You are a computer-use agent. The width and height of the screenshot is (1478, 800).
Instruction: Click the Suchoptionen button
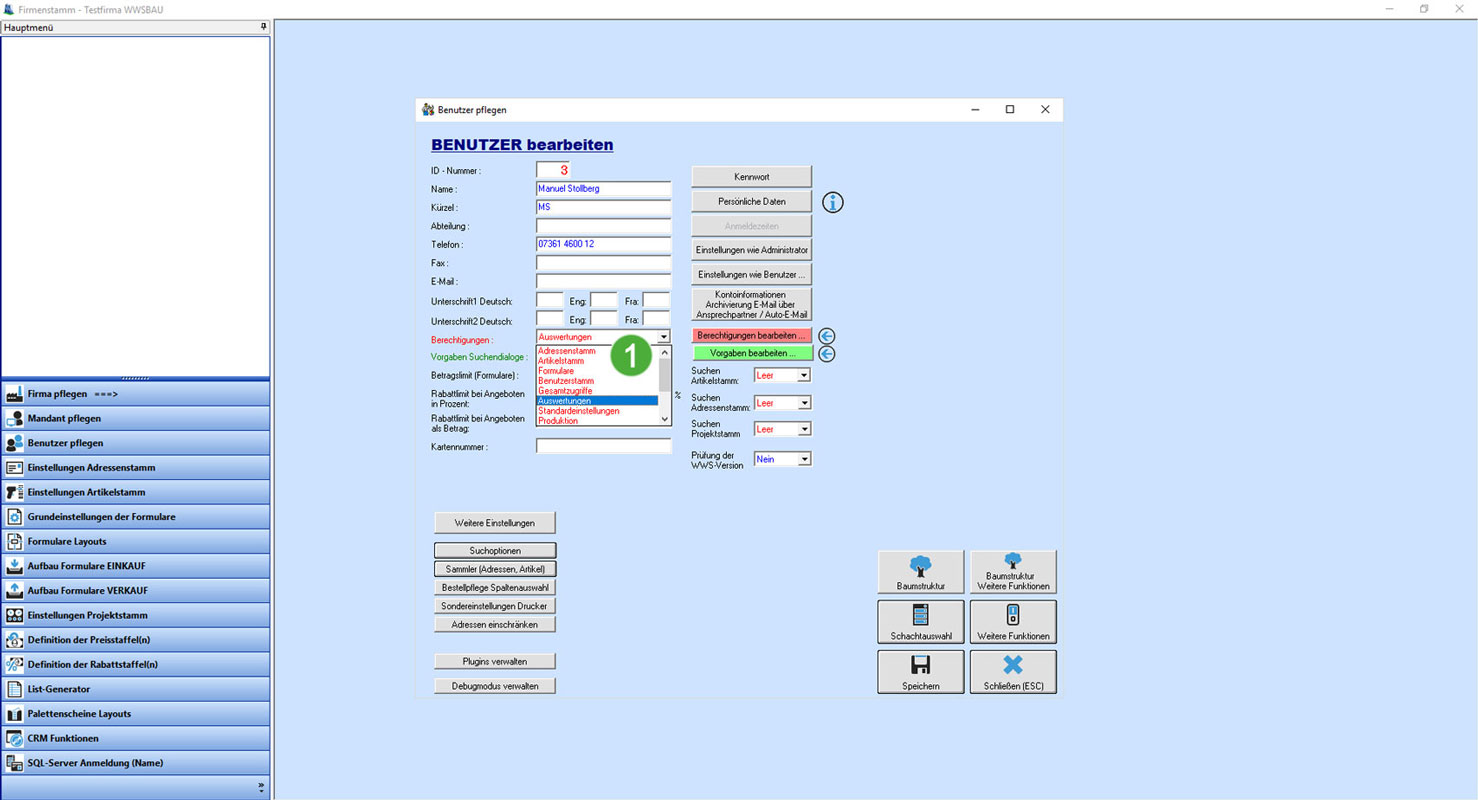495,550
